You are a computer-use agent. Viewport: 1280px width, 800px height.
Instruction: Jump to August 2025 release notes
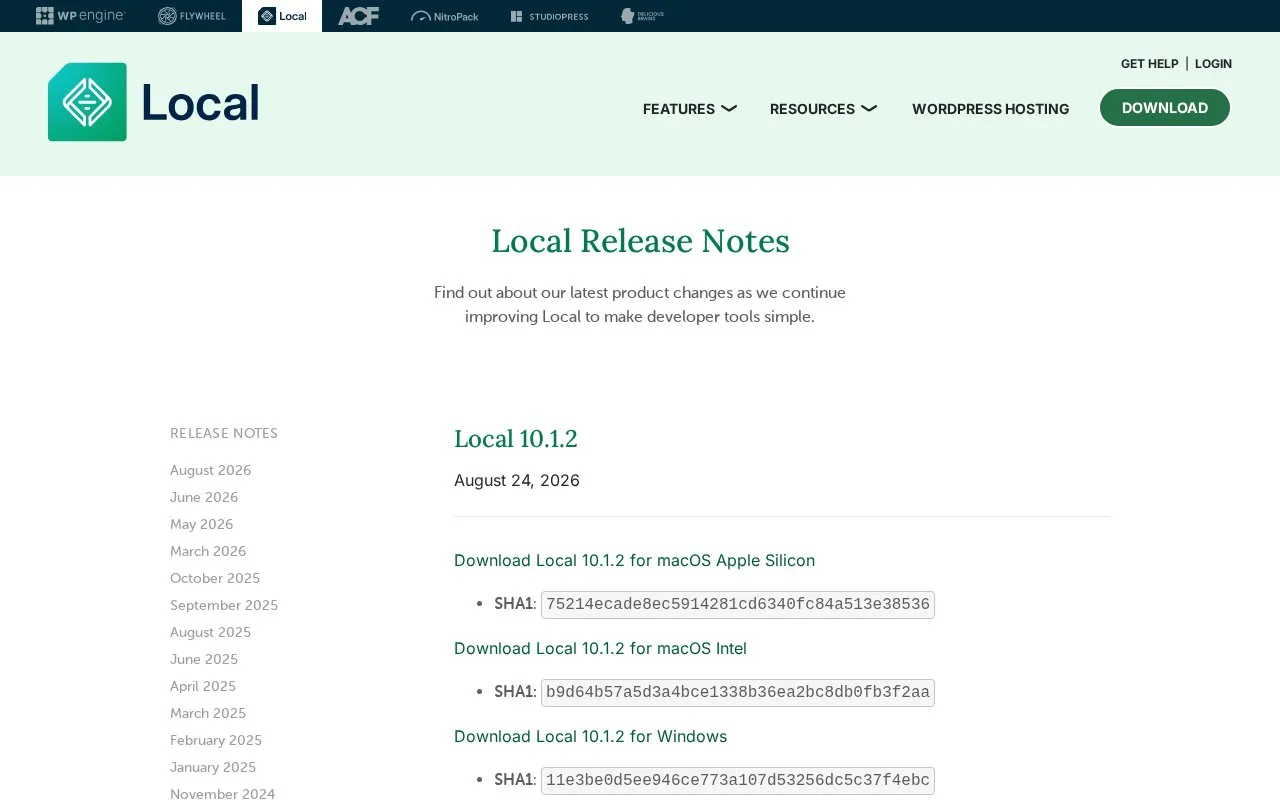[x=210, y=632]
